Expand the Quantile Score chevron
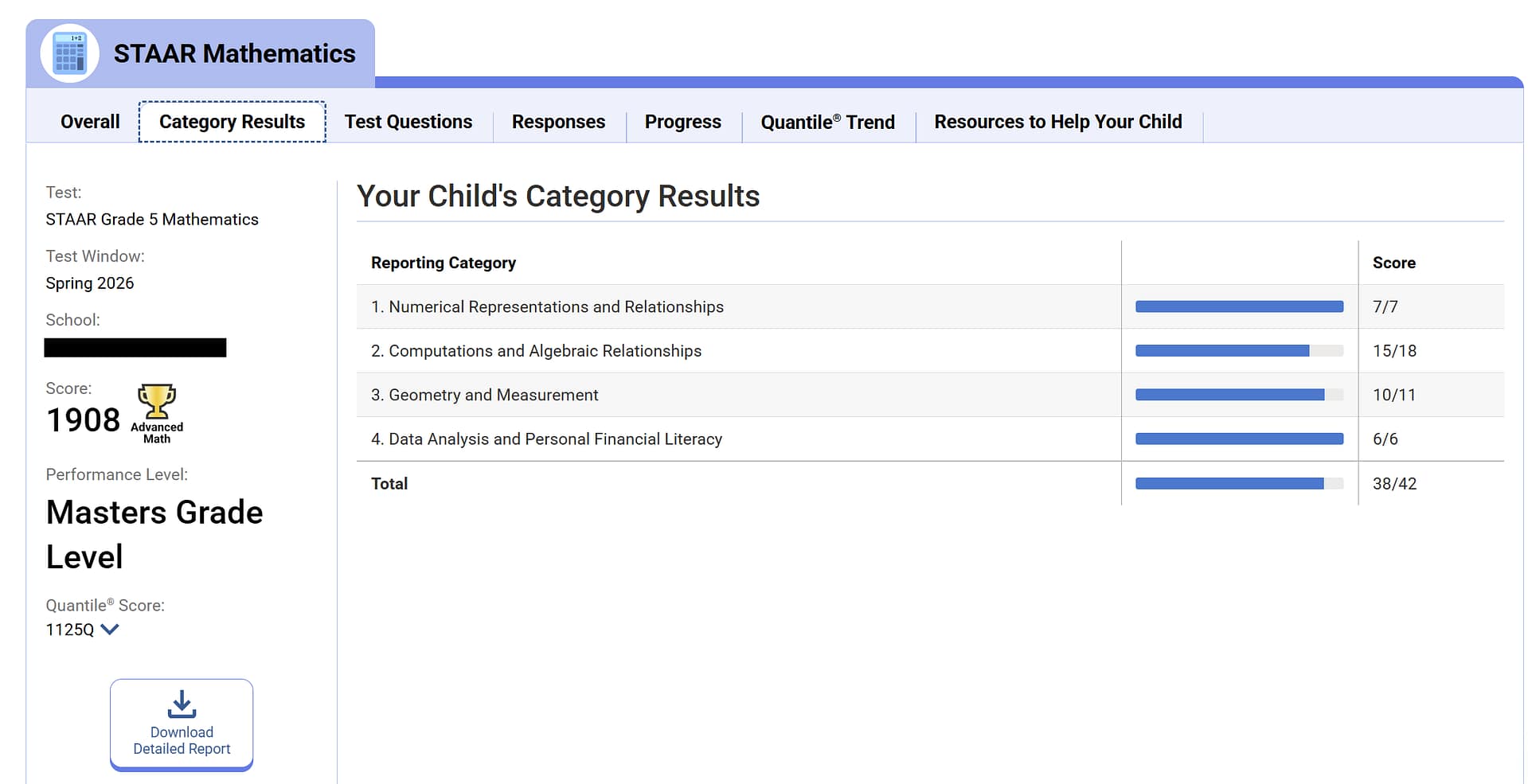The width and height of the screenshot is (1528, 784). pyautogui.click(x=110, y=630)
